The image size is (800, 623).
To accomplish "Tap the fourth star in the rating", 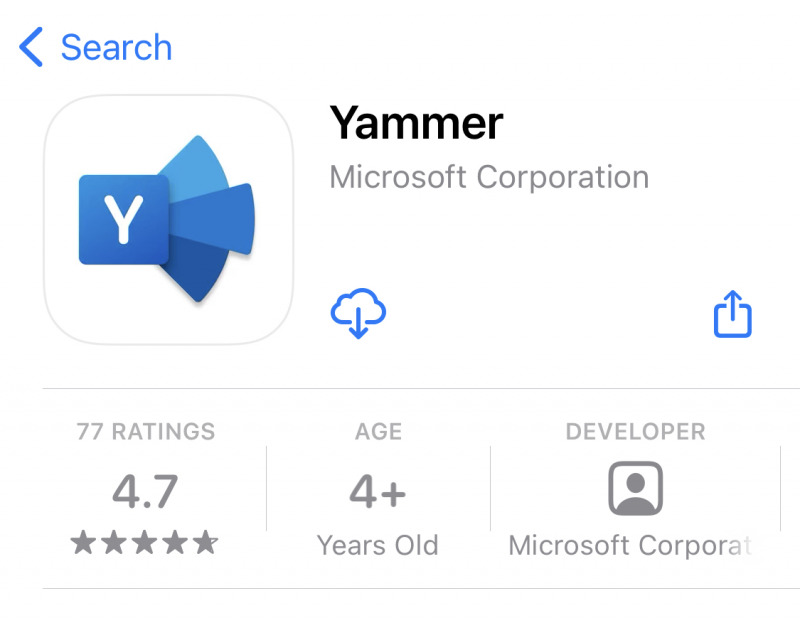I will tap(175, 543).
